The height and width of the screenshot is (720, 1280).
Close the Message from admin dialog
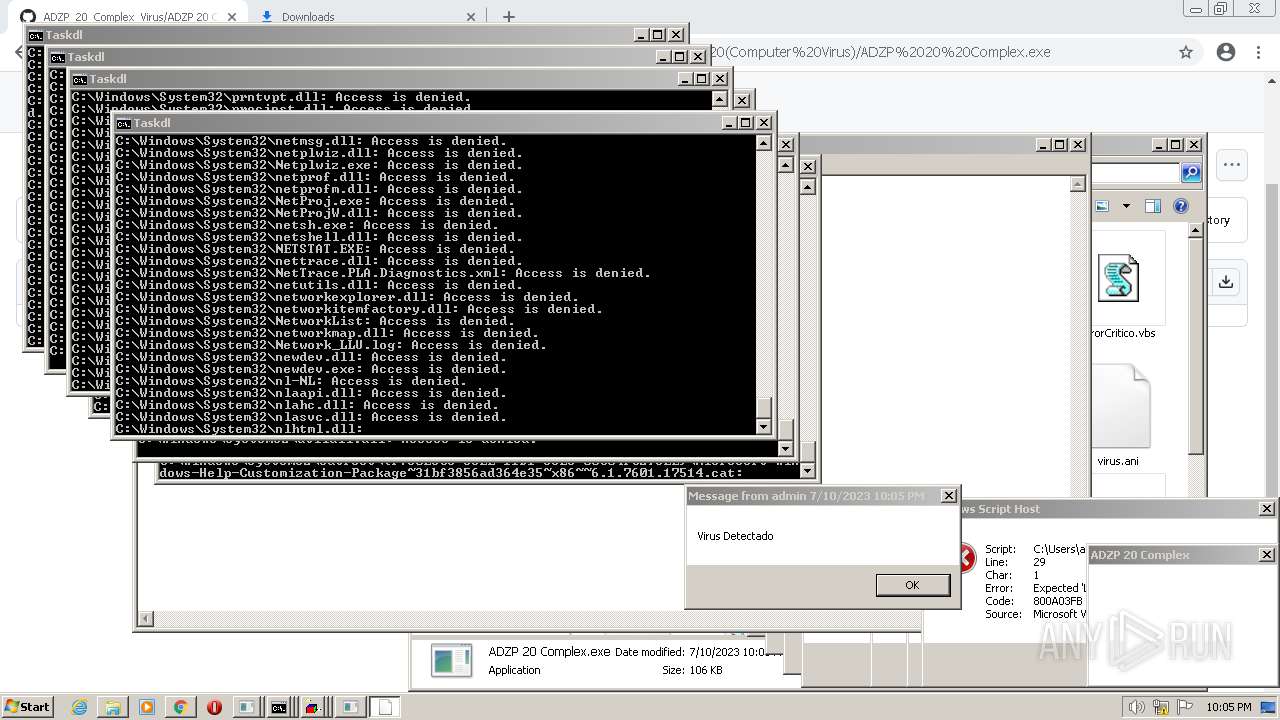(x=949, y=496)
